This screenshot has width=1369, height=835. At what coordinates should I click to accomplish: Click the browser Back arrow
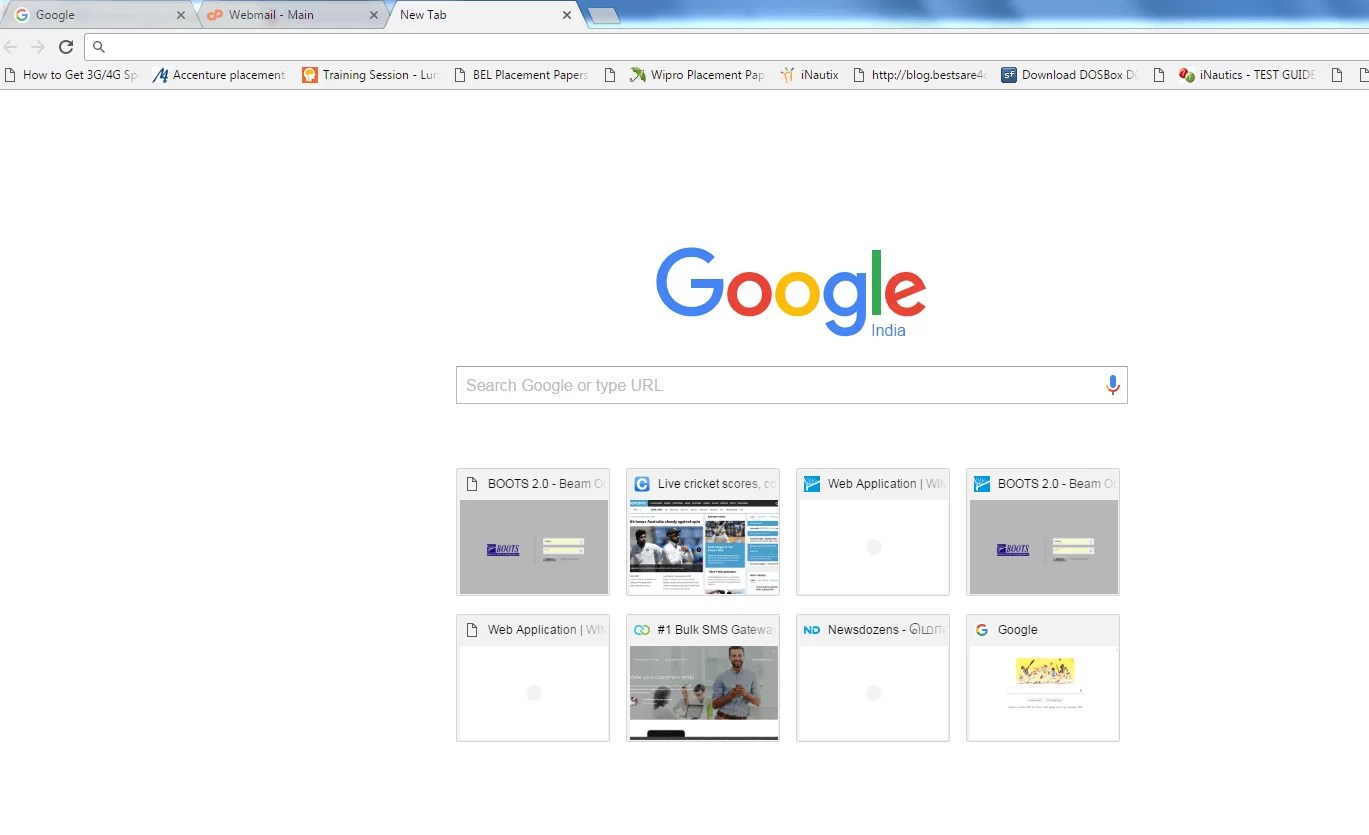coord(11,47)
